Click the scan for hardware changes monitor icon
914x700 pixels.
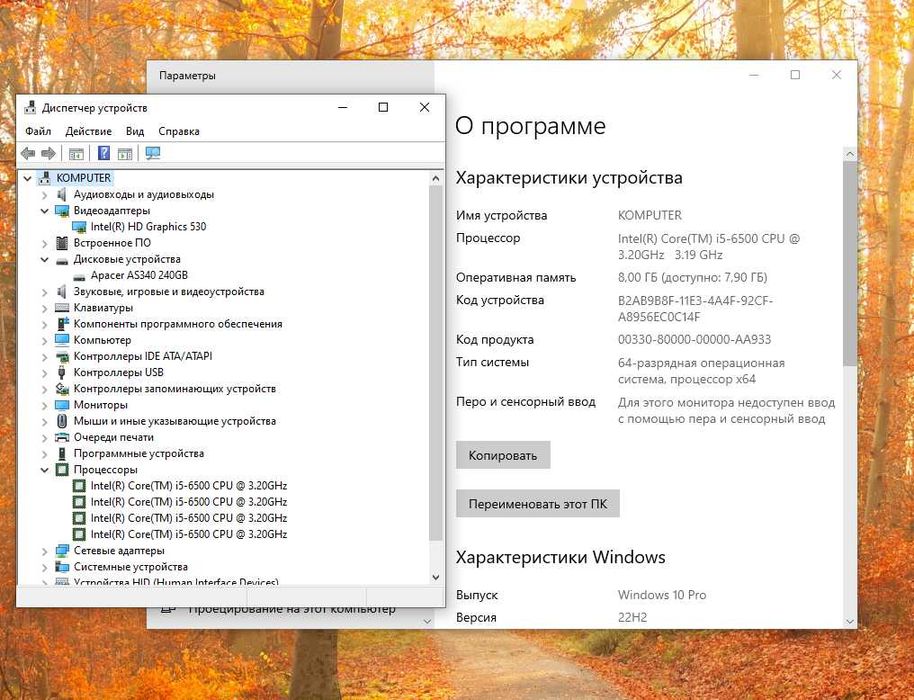(153, 153)
